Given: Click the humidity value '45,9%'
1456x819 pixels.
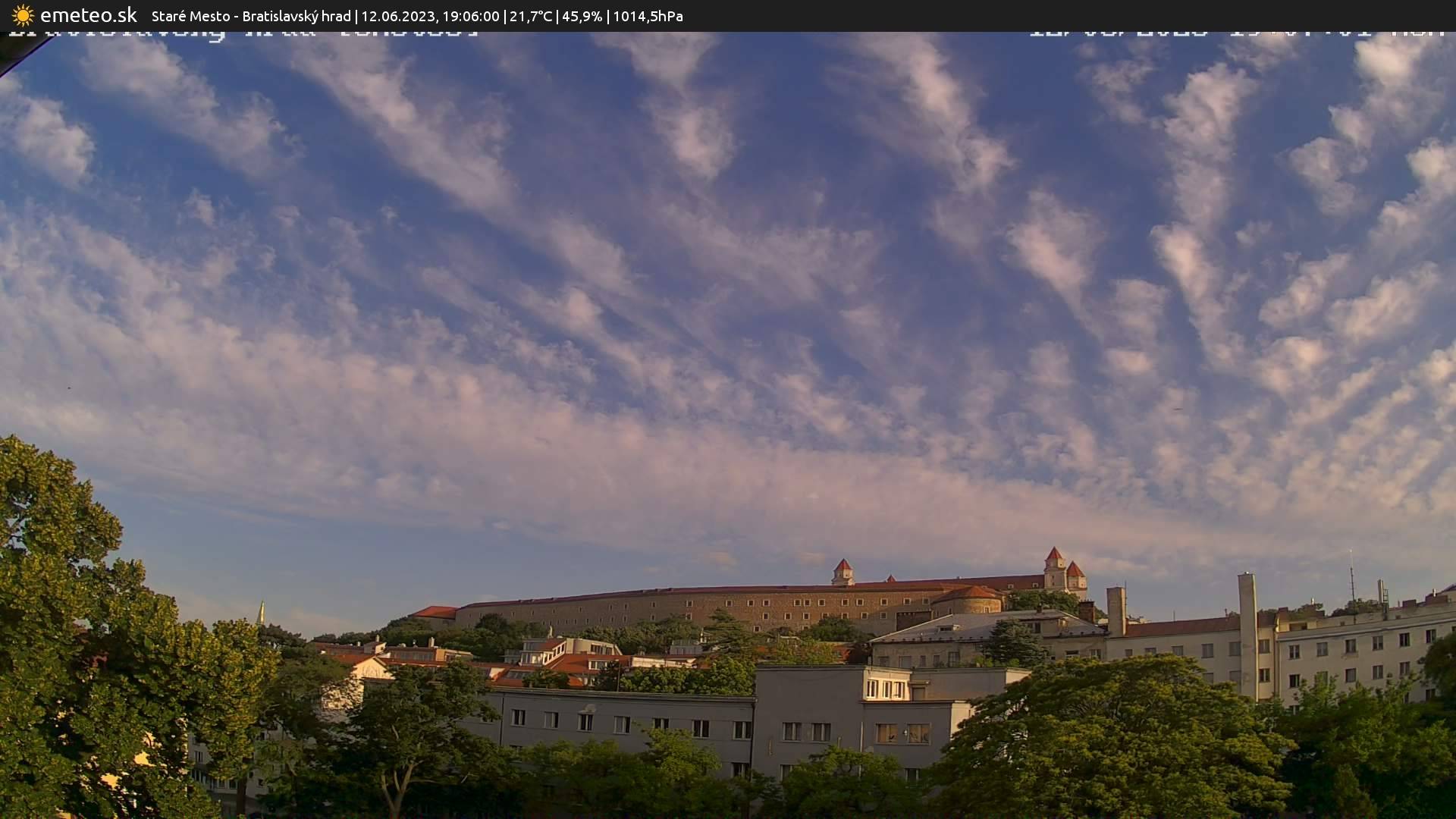Looking at the screenshot, I should tap(582, 16).
